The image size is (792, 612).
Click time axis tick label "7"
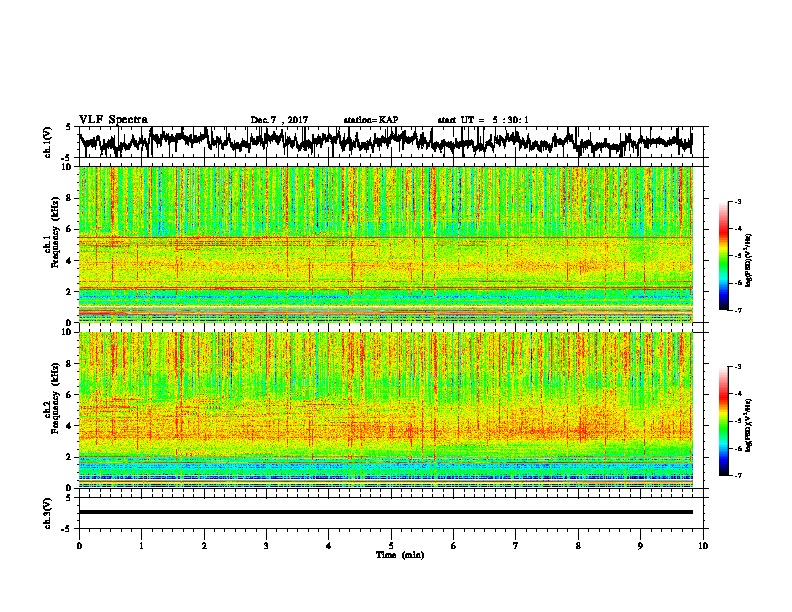tap(516, 546)
